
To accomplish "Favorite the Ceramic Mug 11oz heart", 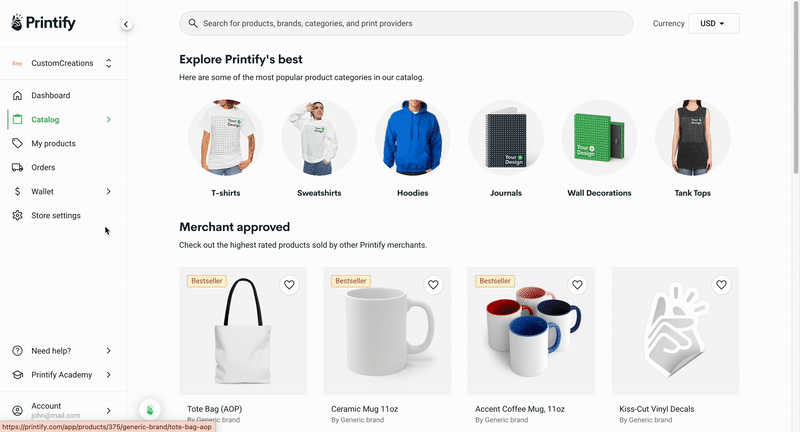I will [x=433, y=285].
